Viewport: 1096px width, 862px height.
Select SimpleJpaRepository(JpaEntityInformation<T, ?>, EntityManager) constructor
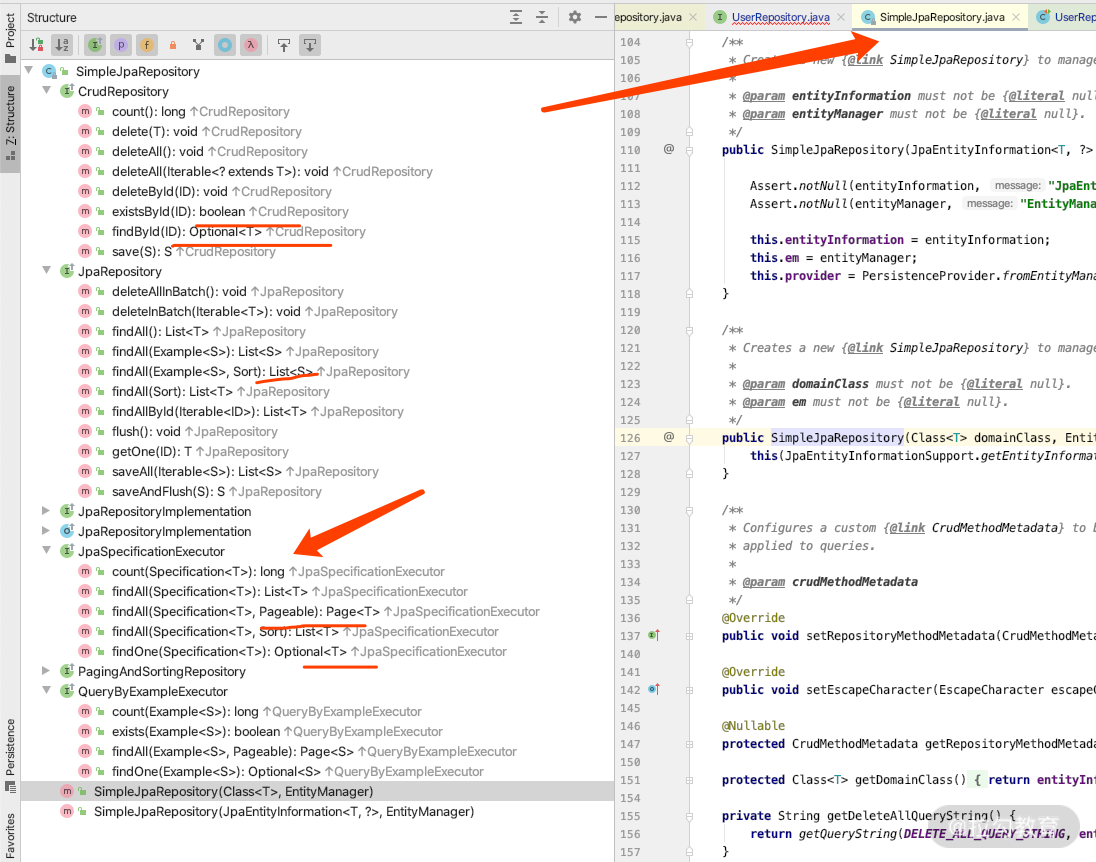[x=317, y=812]
